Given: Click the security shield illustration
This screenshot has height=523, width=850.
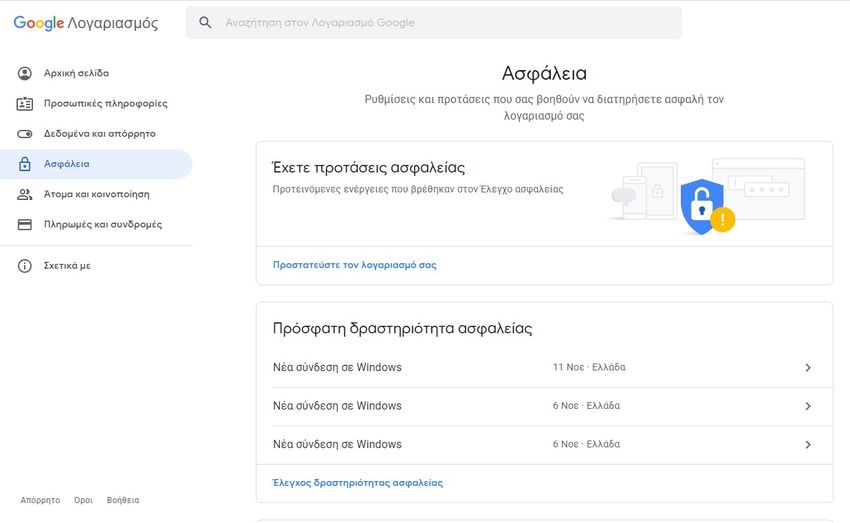Looking at the screenshot, I should pyautogui.click(x=702, y=205).
